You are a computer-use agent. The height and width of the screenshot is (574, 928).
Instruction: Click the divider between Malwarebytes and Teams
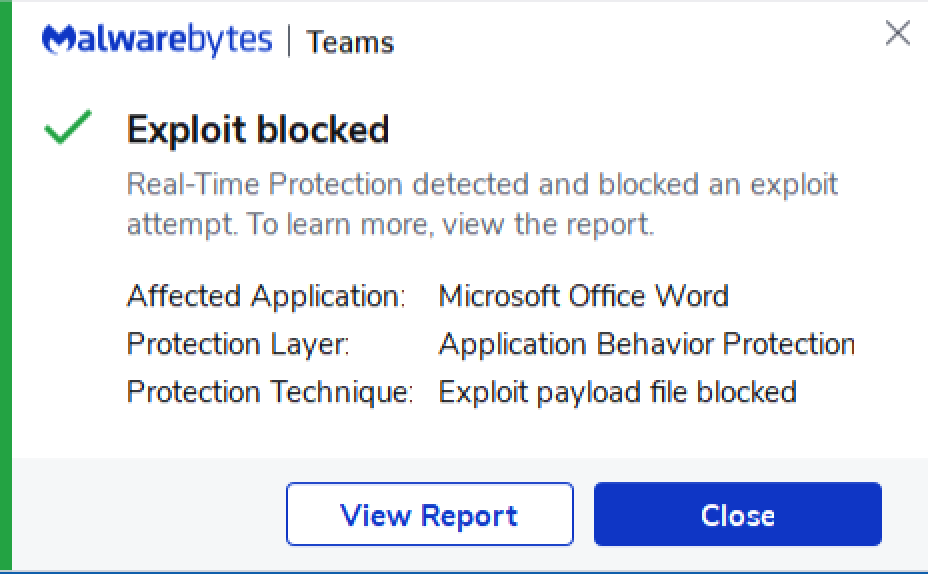[x=289, y=41]
